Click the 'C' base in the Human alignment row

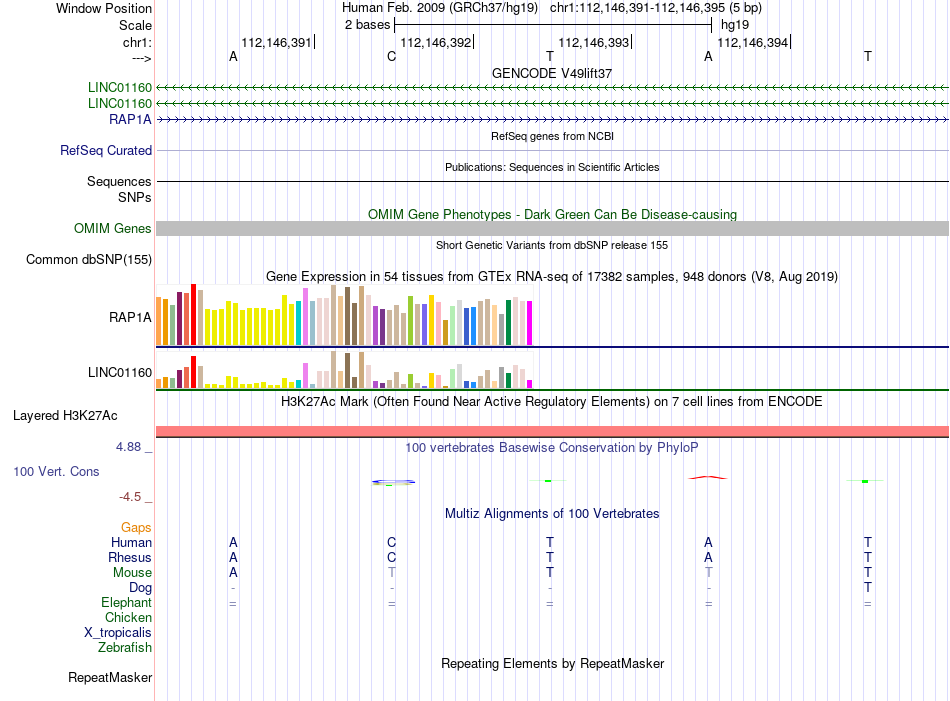pos(391,542)
